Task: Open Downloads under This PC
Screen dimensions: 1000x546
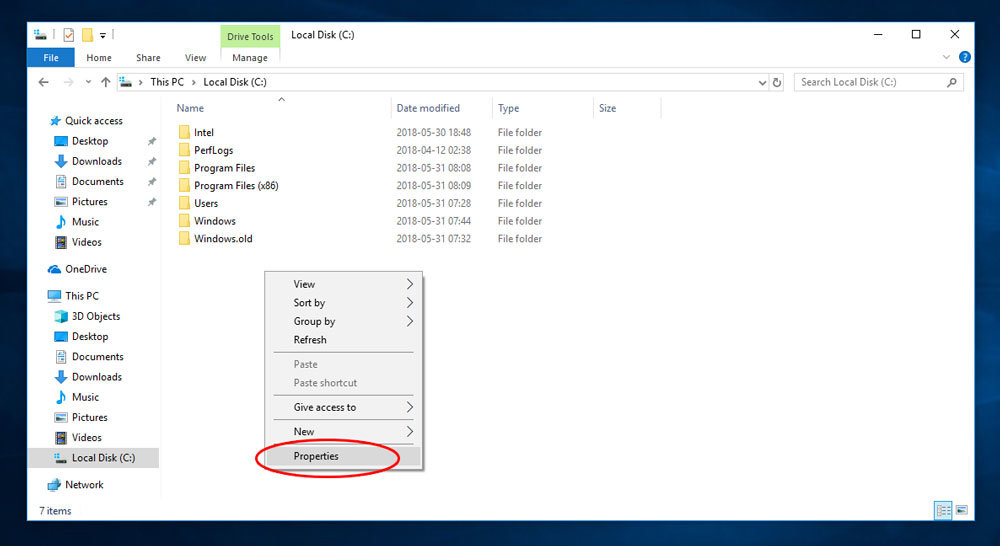Action: 97,377
